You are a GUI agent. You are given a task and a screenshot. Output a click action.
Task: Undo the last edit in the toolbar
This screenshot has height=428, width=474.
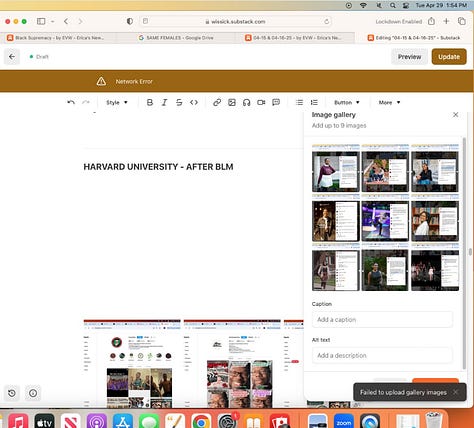point(71,102)
